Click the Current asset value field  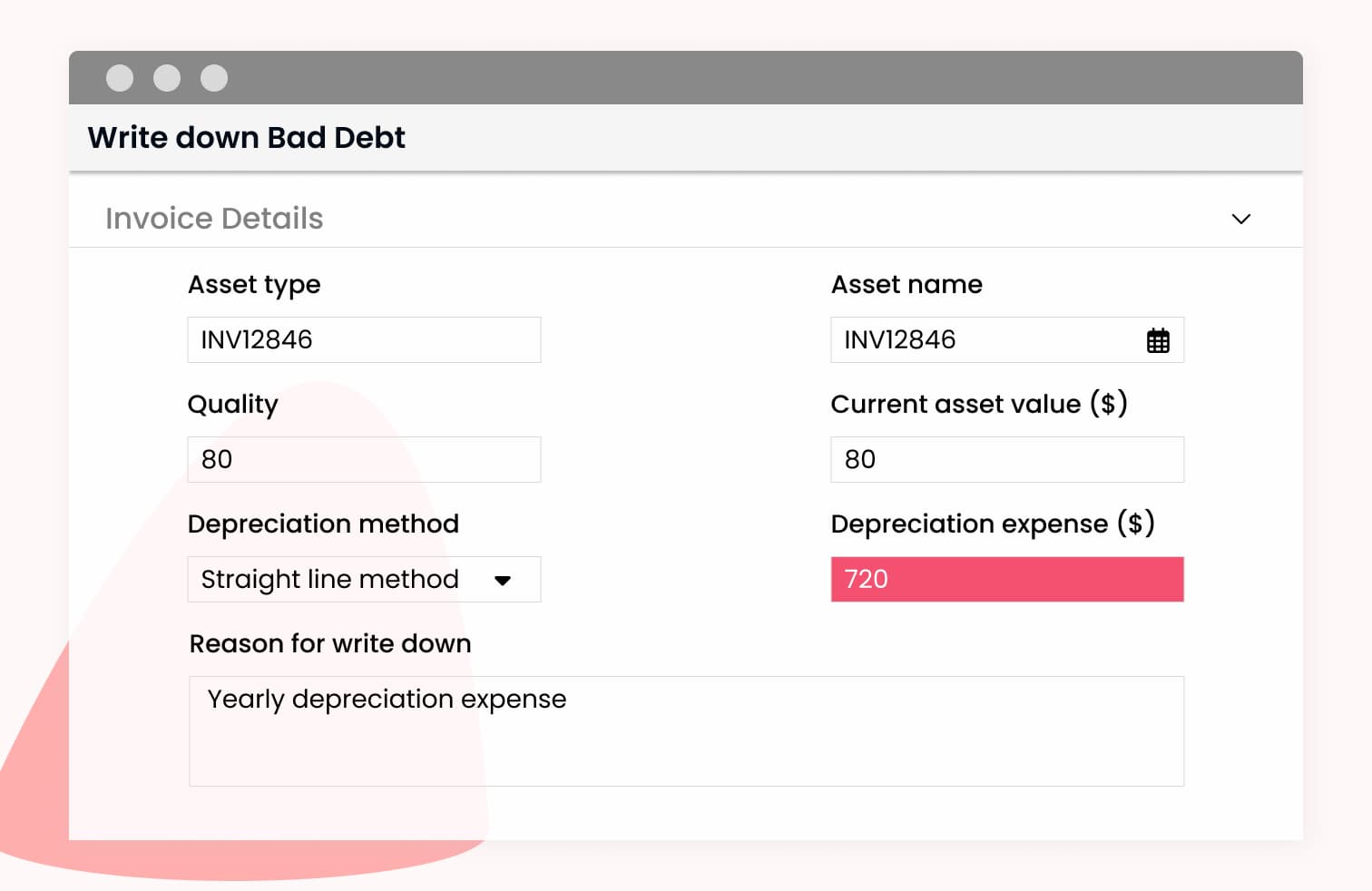point(1006,460)
